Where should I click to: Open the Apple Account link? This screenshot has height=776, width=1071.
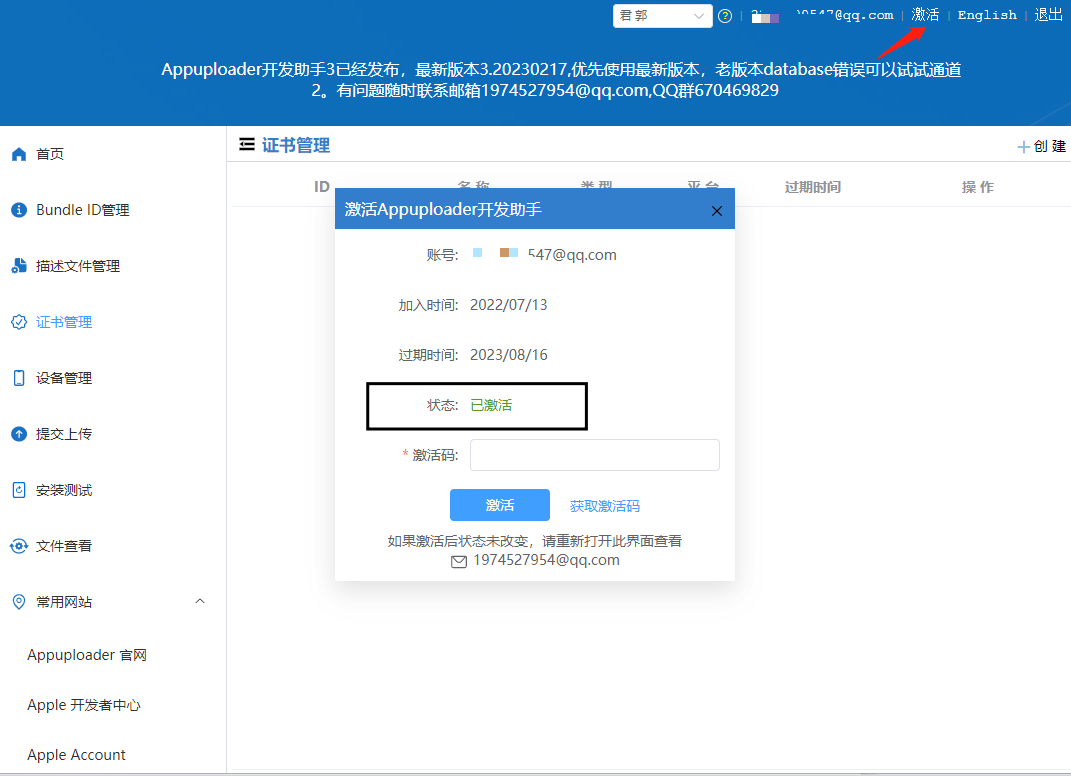(76, 756)
